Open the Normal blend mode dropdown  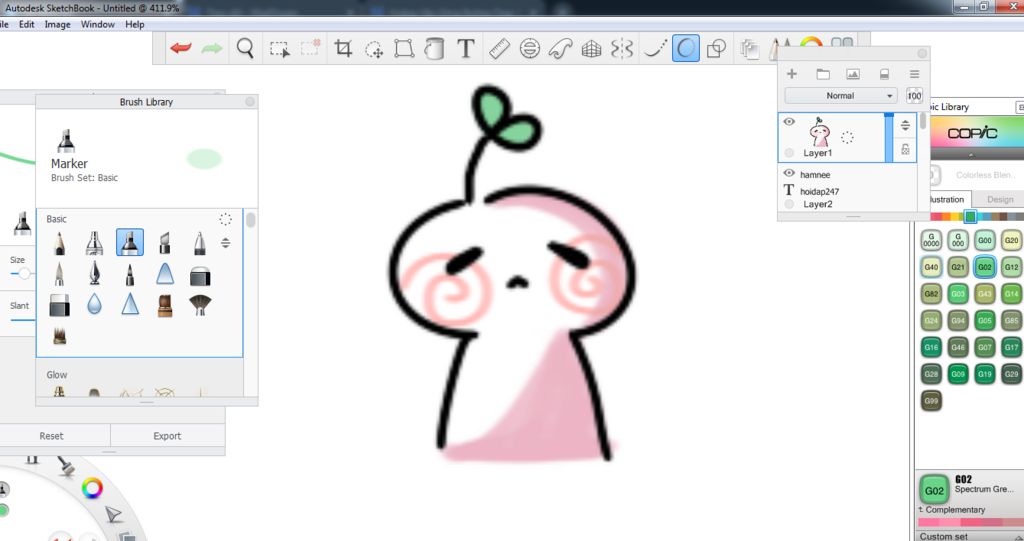point(840,96)
